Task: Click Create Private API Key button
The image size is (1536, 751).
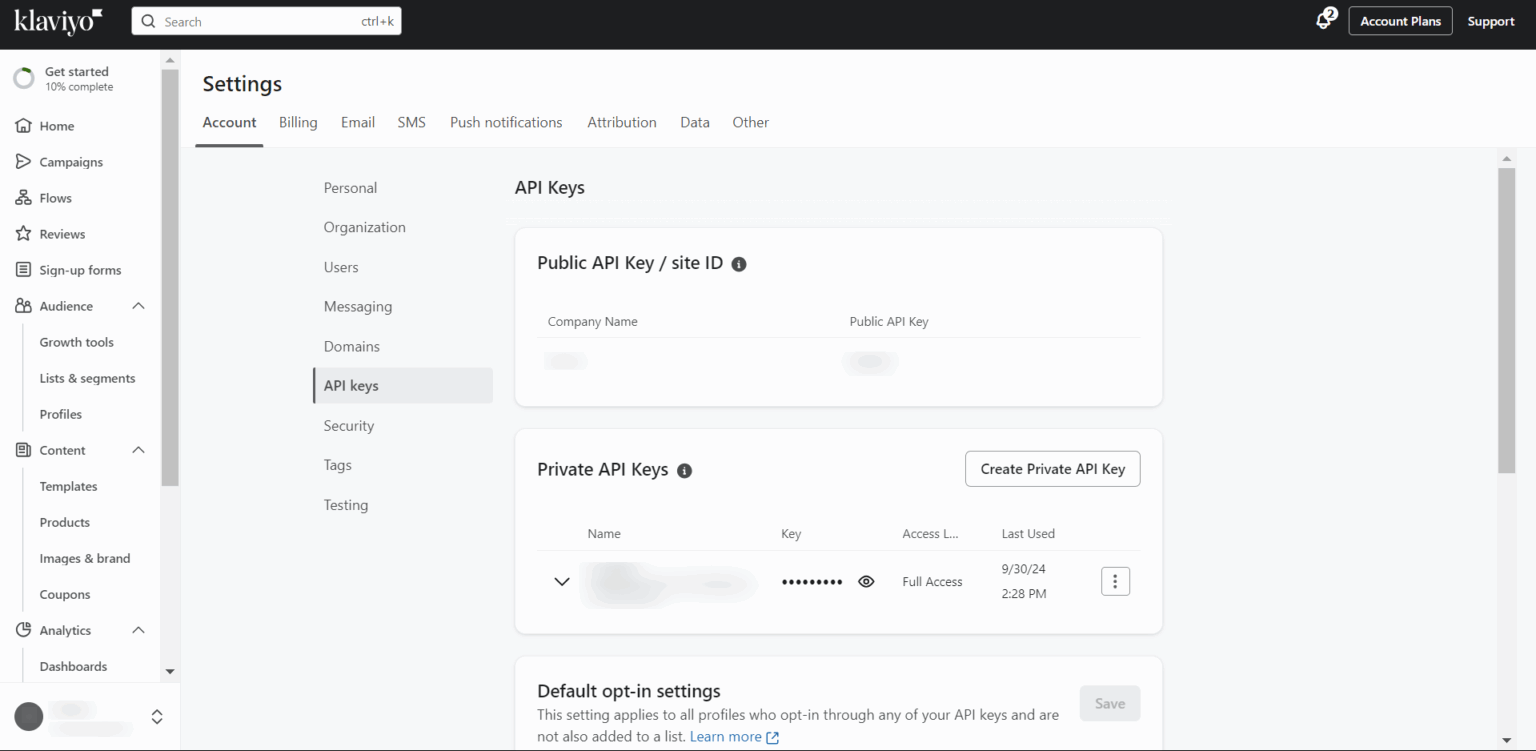Action: click(1052, 469)
